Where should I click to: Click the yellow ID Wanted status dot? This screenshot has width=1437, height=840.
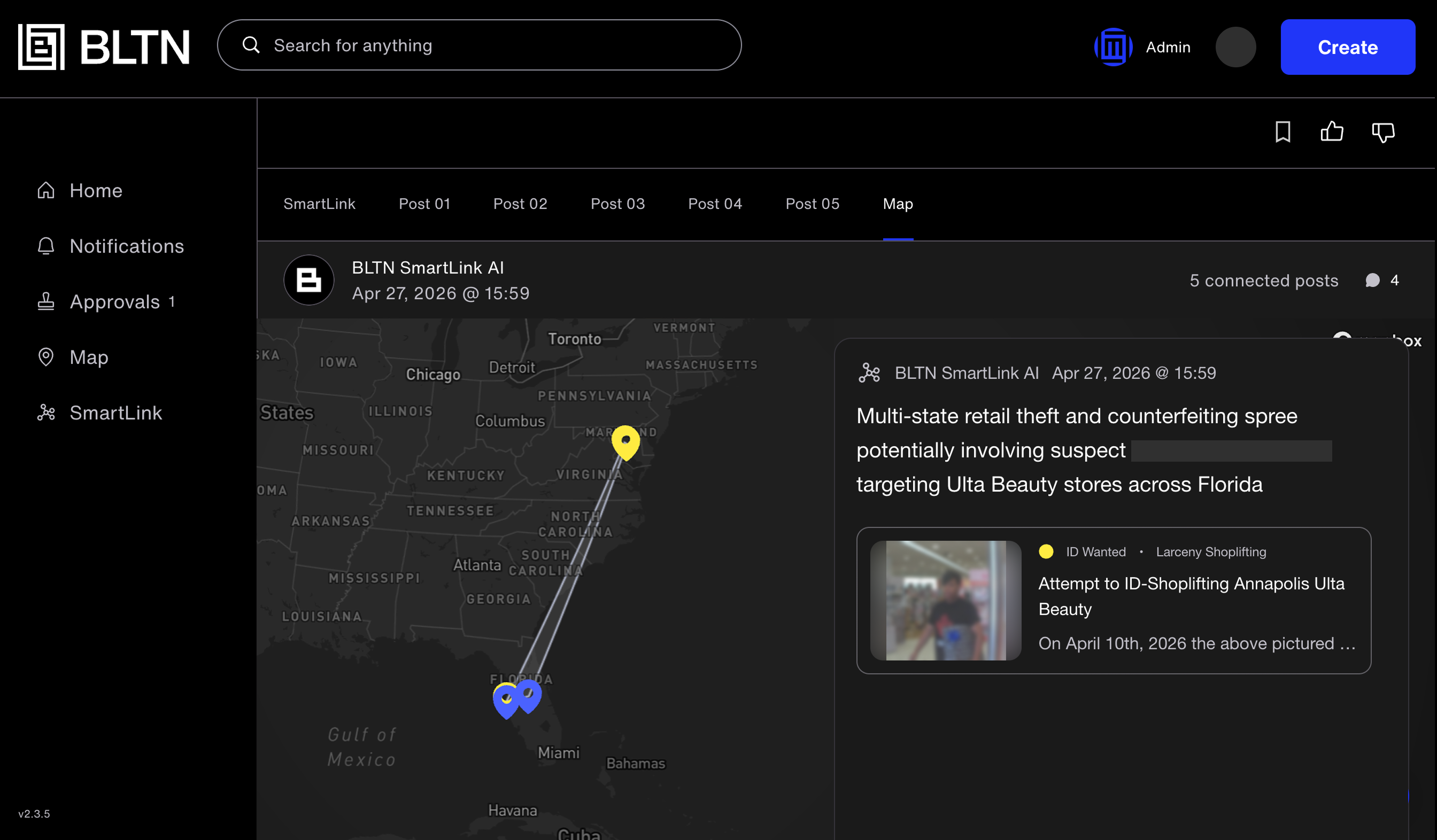[1046, 551]
